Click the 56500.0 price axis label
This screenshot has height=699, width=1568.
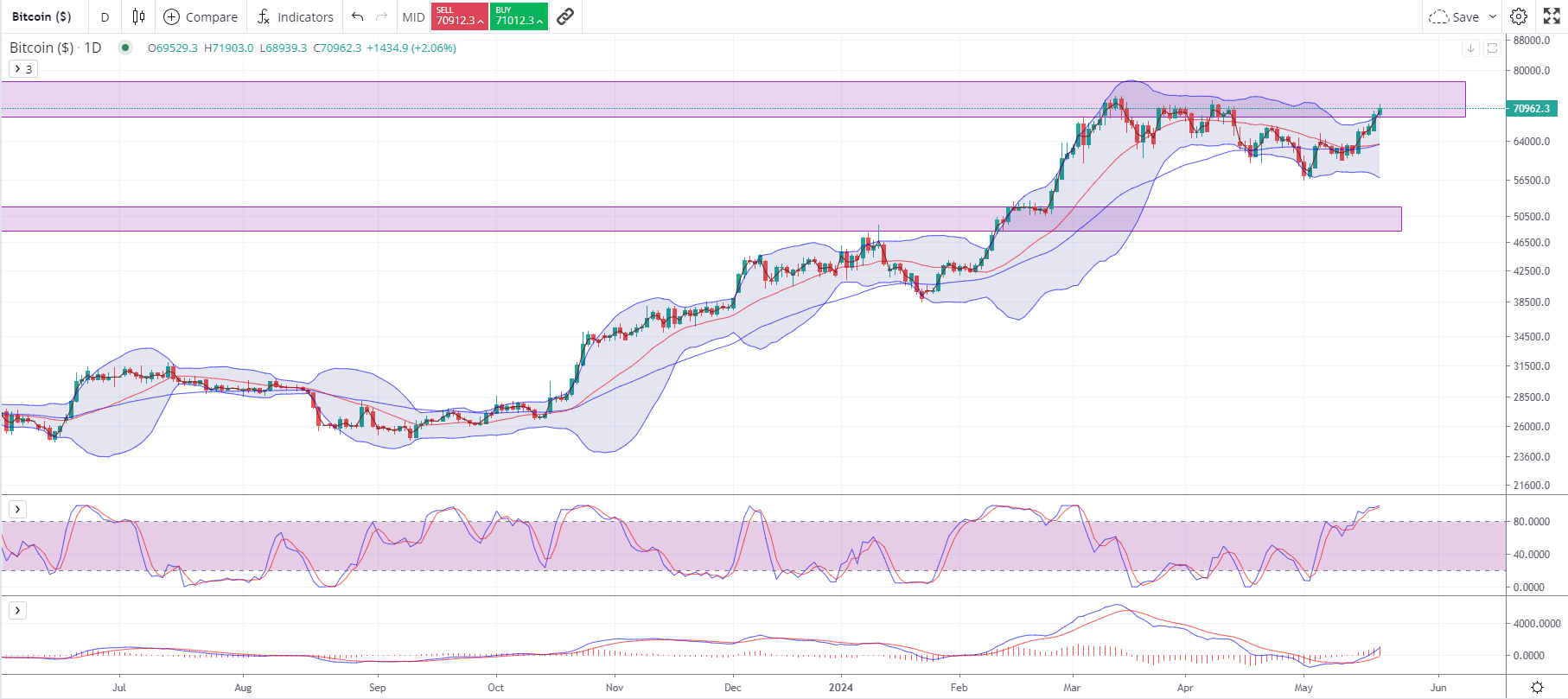1531,180
